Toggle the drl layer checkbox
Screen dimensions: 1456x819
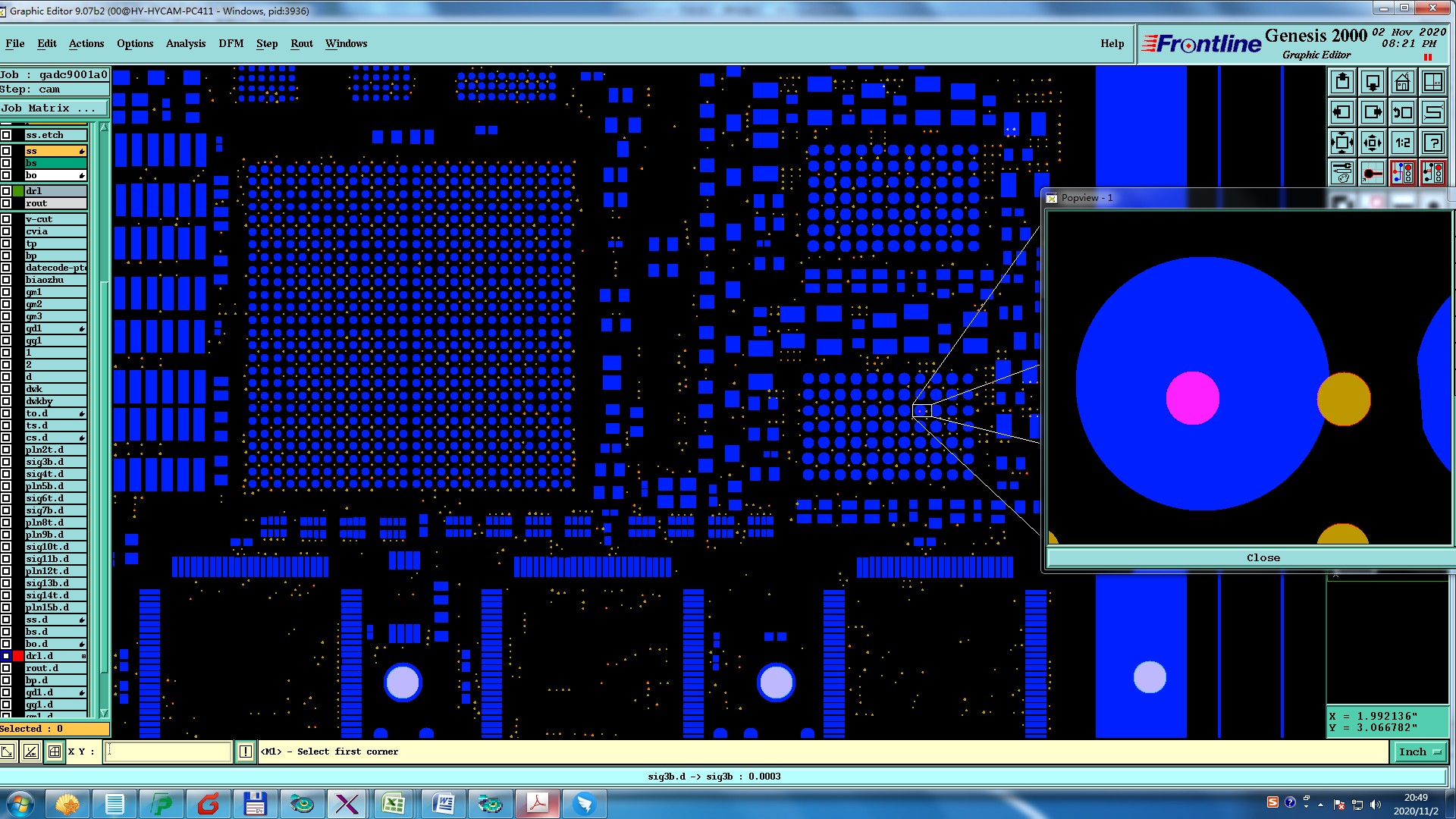[6, 191]
